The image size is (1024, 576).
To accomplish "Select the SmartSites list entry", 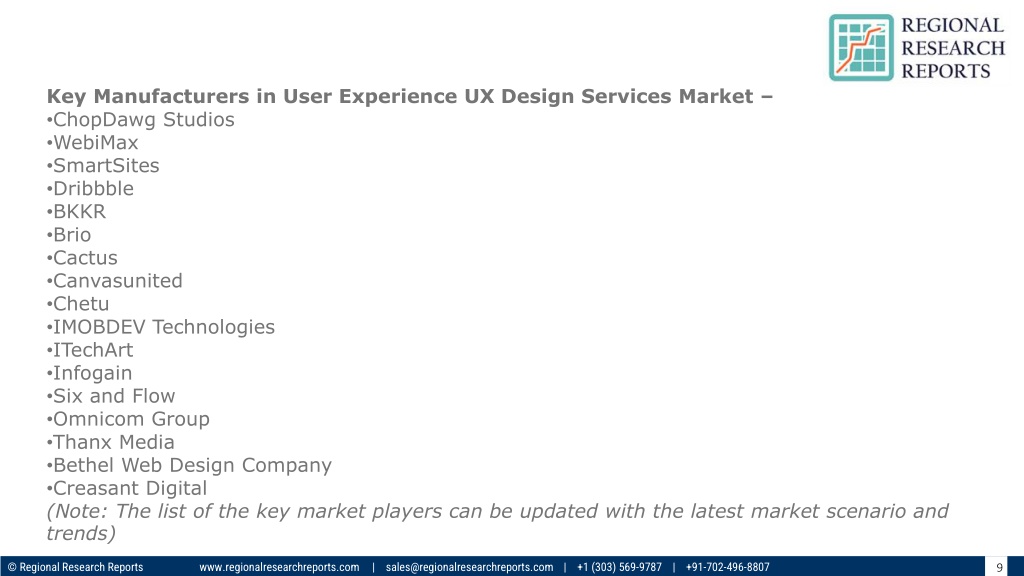I will pyautogui.click(x=103, y=165).
